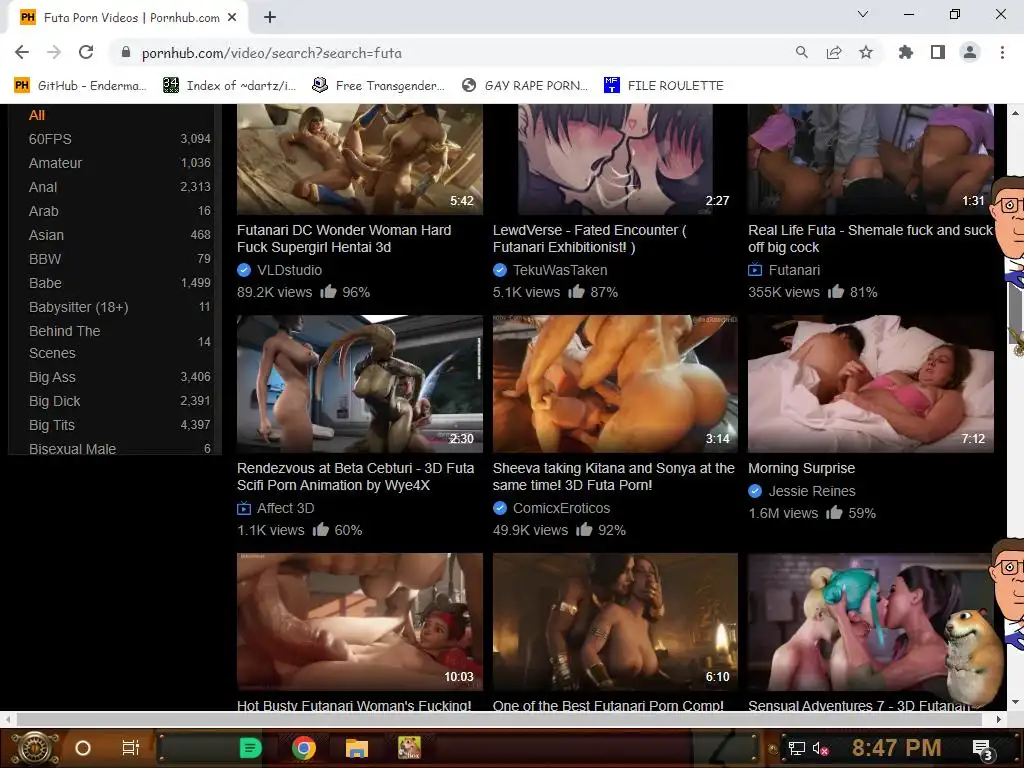Click the verified badge beside ComicxEroticos
1024x768 pixels.
point(500,507)
